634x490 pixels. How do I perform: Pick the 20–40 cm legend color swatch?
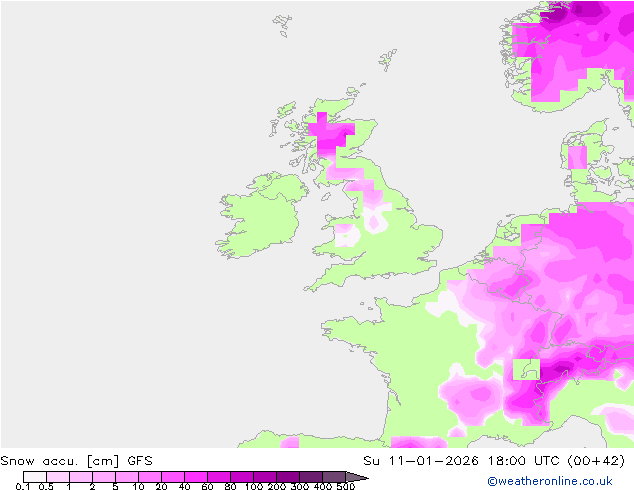(173, 477)
